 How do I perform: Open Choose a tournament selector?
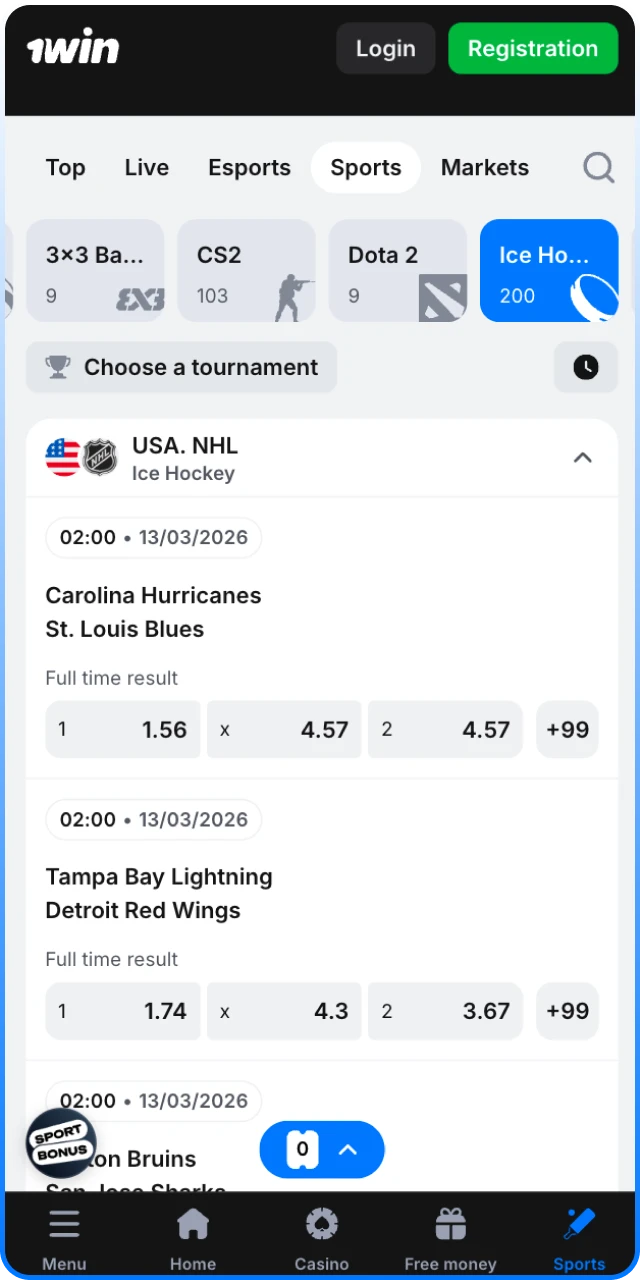181,367
